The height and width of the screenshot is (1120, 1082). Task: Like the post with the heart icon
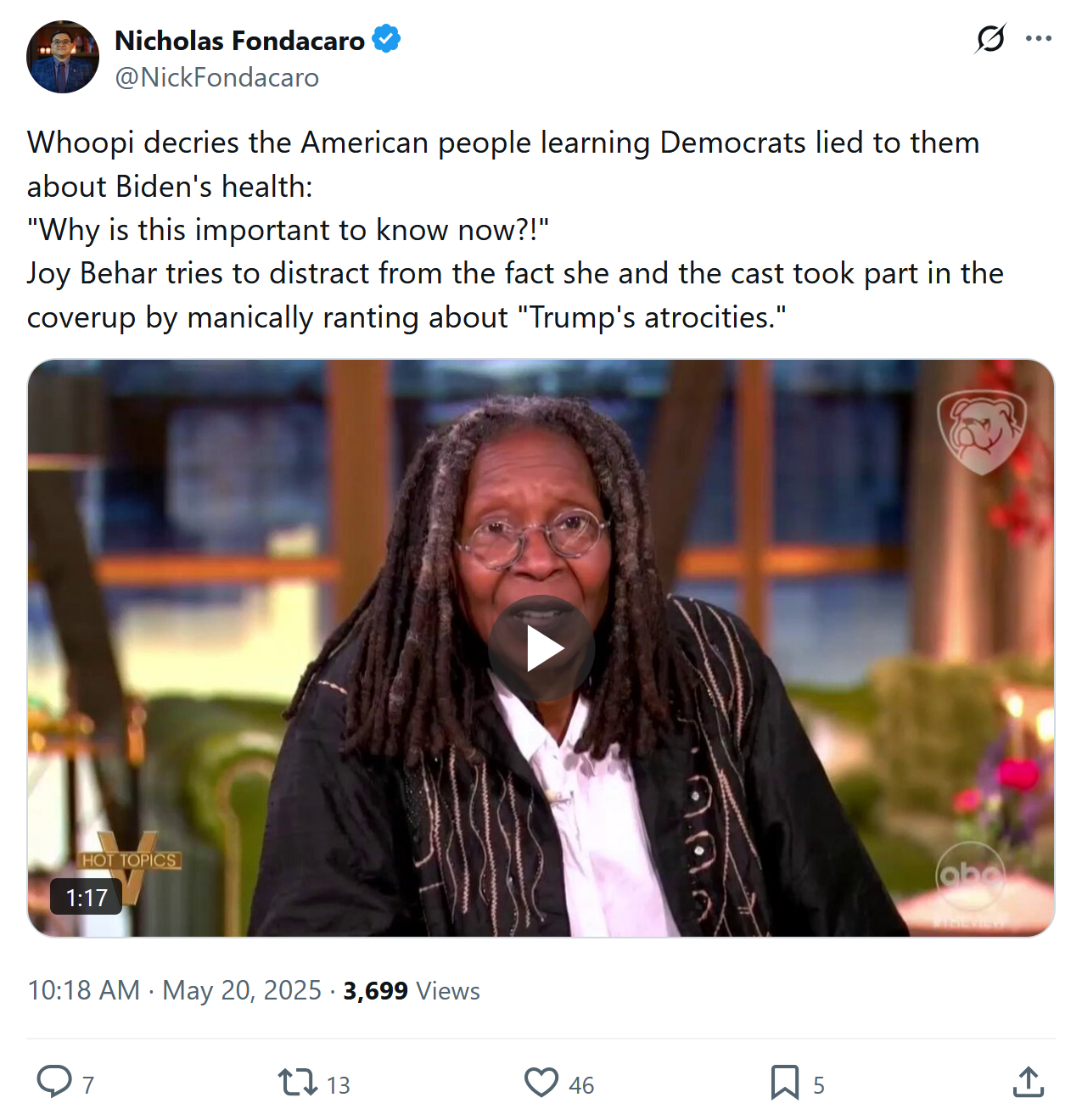tap(541, 1083)
